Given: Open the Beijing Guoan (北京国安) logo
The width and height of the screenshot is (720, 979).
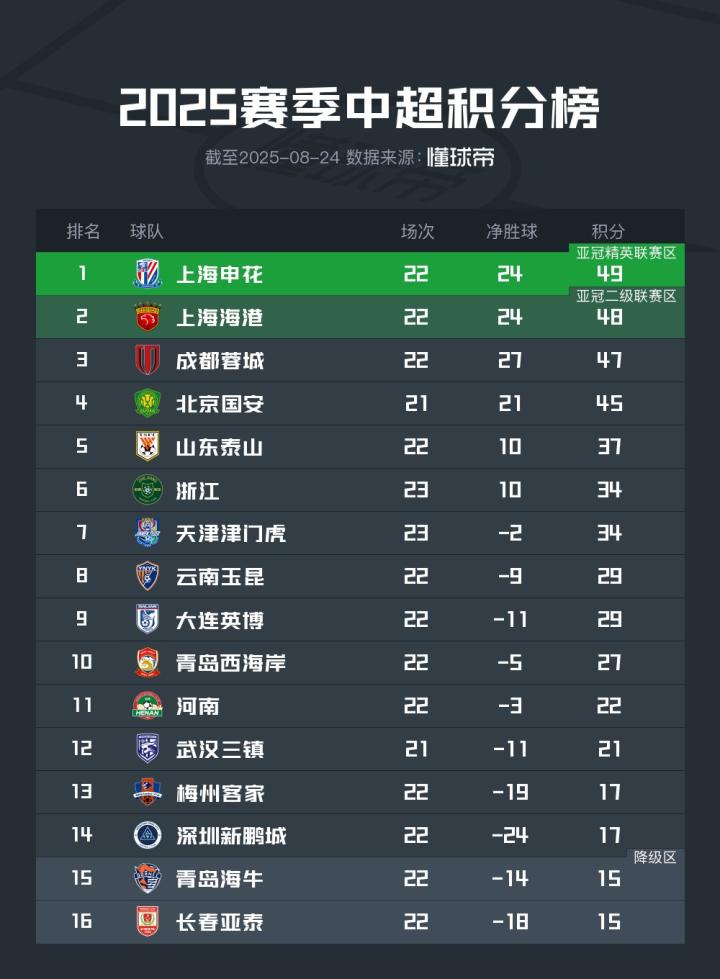Looking at the screenshot, I should click(x=147, y=404).
